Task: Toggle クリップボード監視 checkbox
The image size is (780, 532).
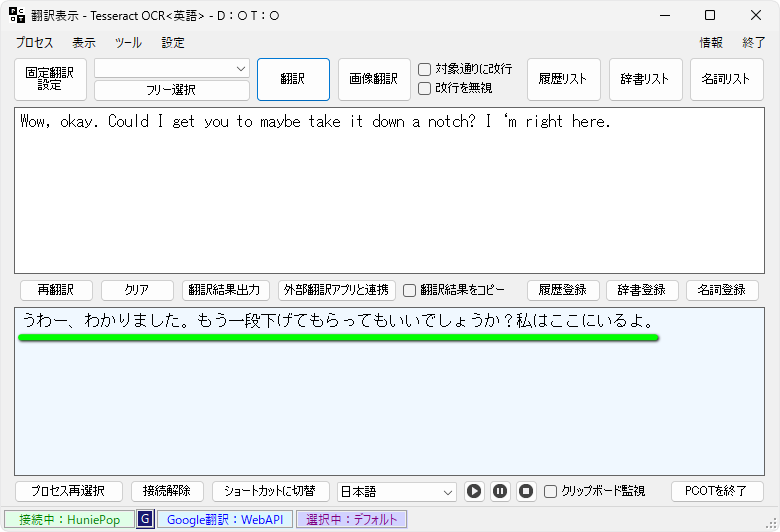Action: pos(550,492)
